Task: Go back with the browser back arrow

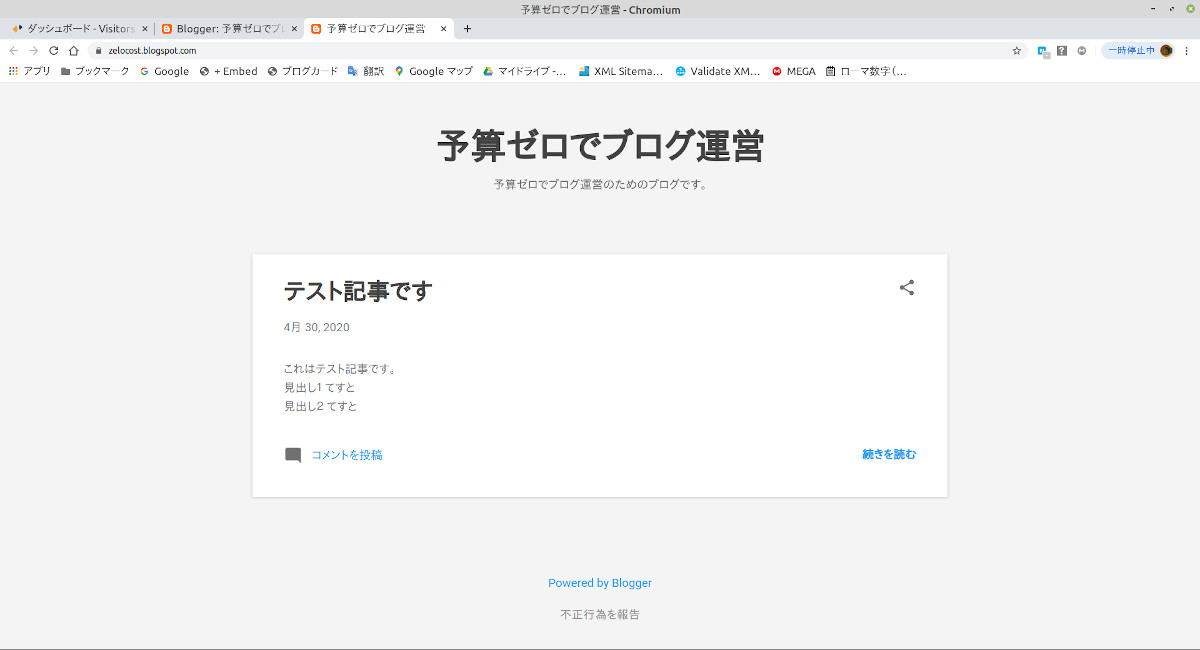Action: pos(14,50)
